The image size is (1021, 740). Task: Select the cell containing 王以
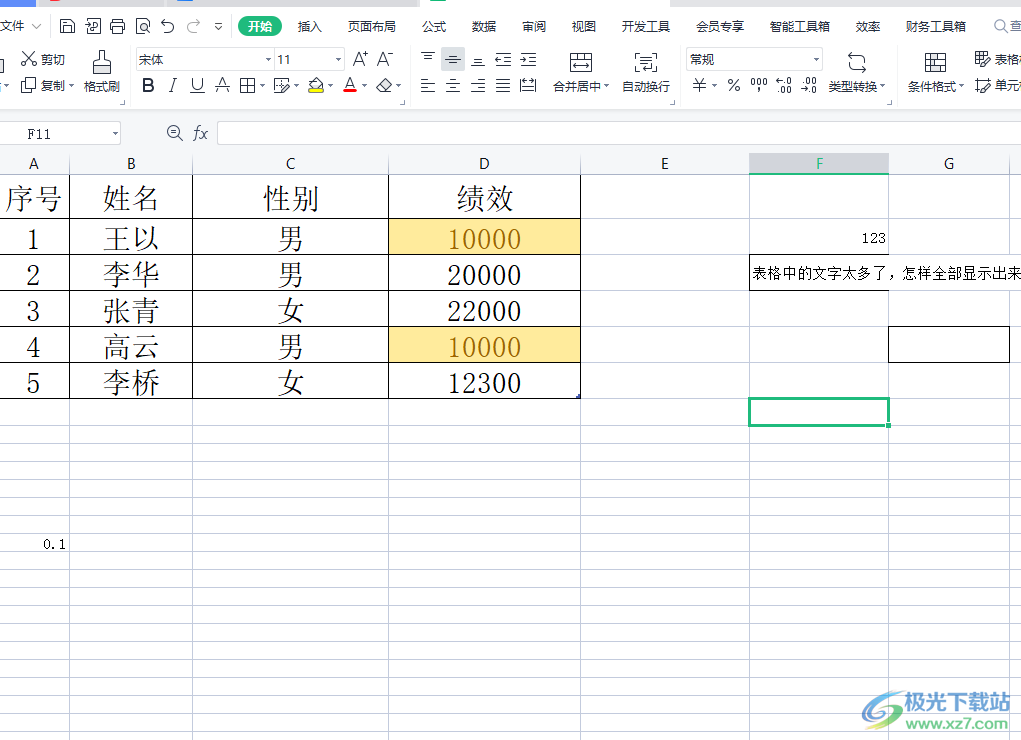tap(131, 237)
